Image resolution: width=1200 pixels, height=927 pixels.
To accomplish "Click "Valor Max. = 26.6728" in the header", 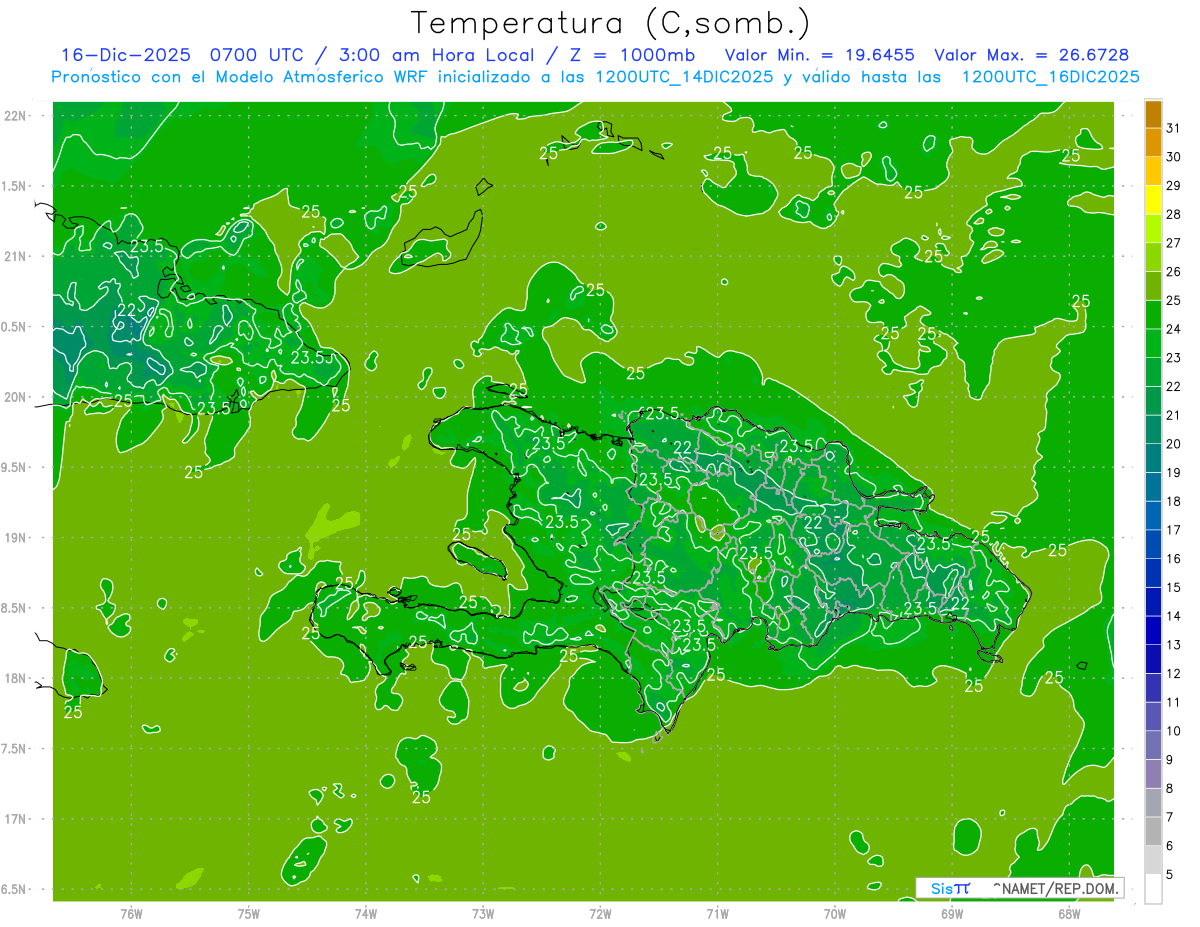I will 1034,55.
